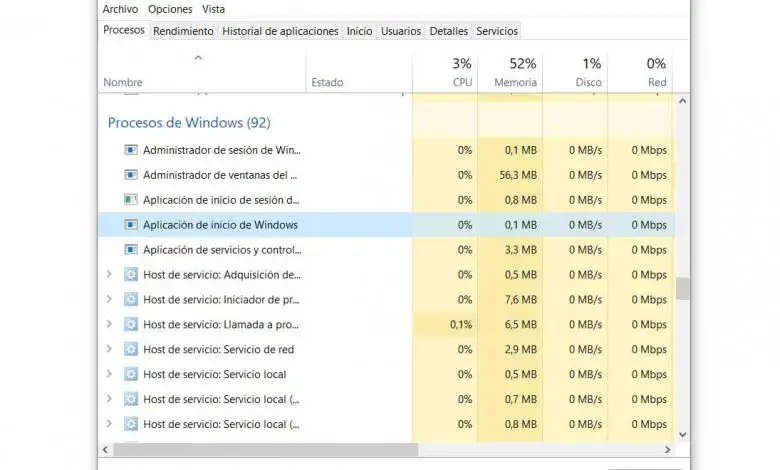Click the Aplicación de servicios y control icon

click(x=130, y=250)
